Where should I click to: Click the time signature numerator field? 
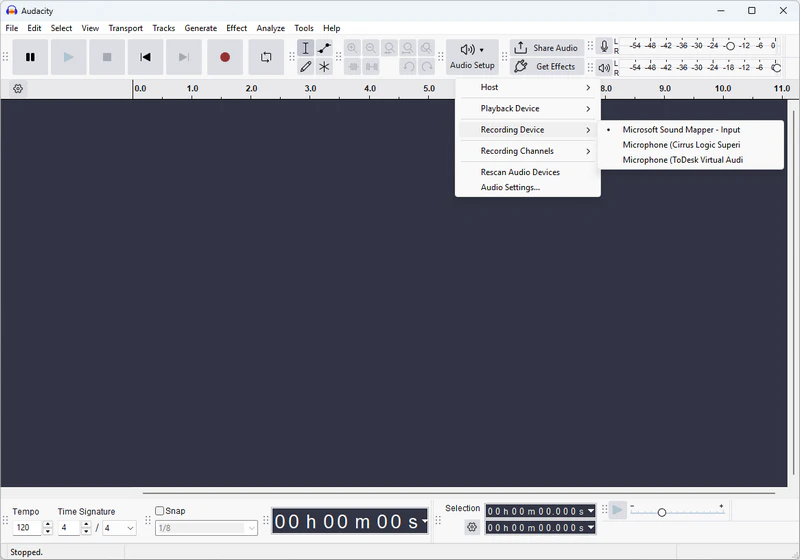[69, 528]
